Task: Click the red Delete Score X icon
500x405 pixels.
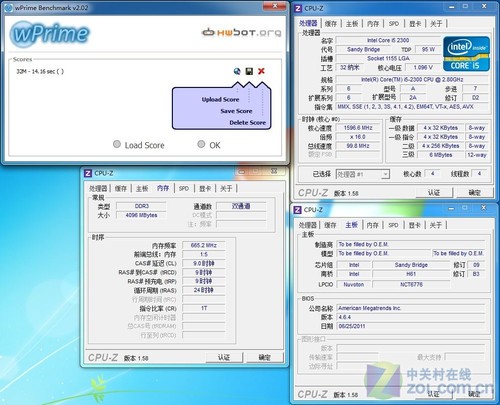Action: coord(261,71)
